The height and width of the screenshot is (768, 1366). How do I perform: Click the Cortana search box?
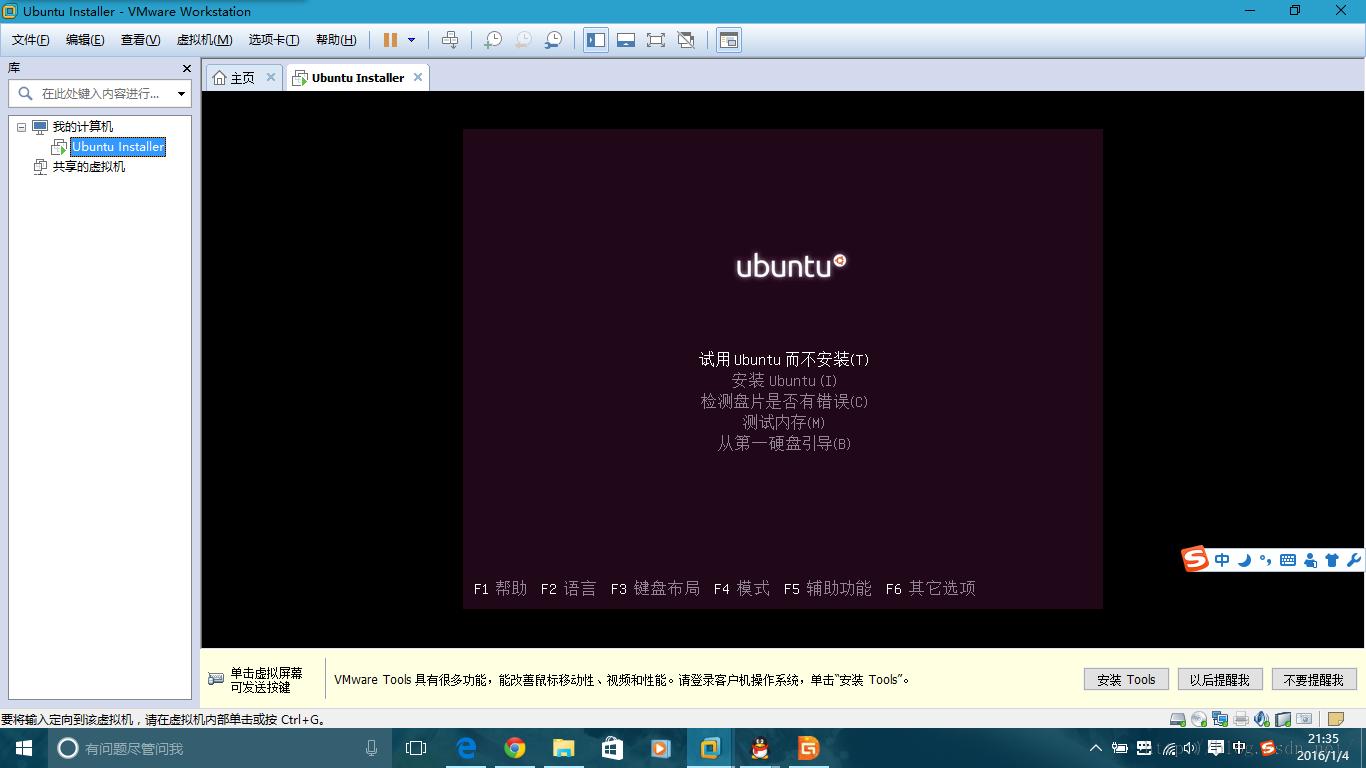tap(220, 748)
